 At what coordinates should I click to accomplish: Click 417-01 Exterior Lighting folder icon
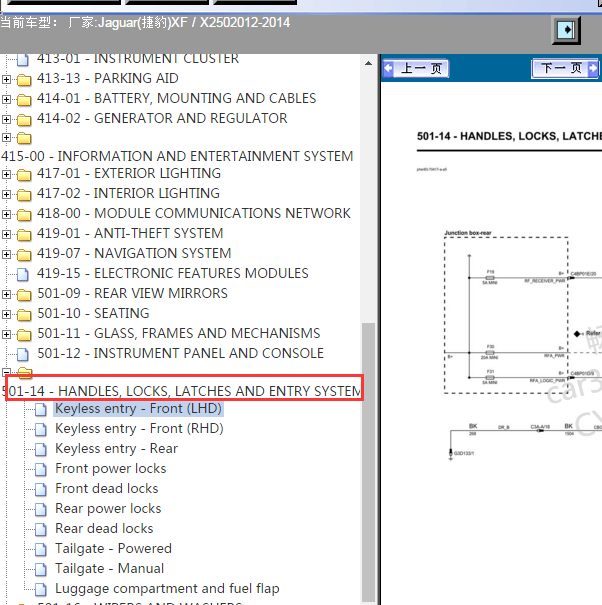point(24,175)
